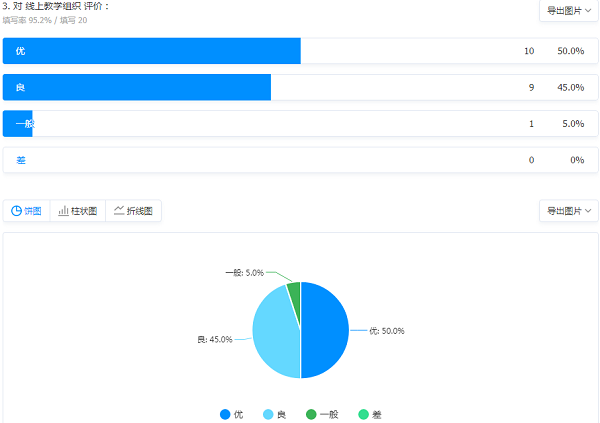Select the 一般 result bar showing 5.0%
Screen dimensions: 600x423
pos(18,124)
